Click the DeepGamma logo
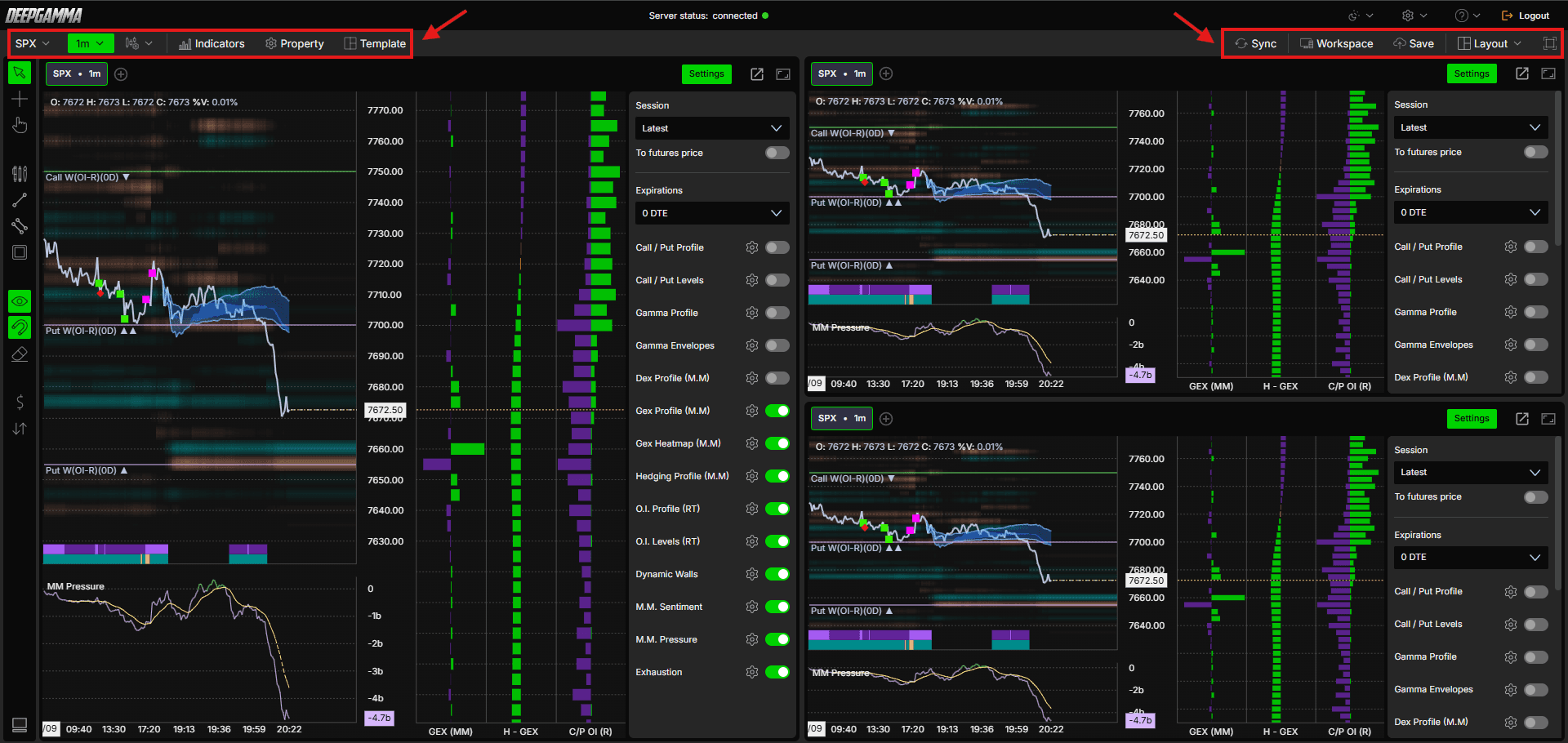This screenshot has width=1568, height=743. point(44,16)
